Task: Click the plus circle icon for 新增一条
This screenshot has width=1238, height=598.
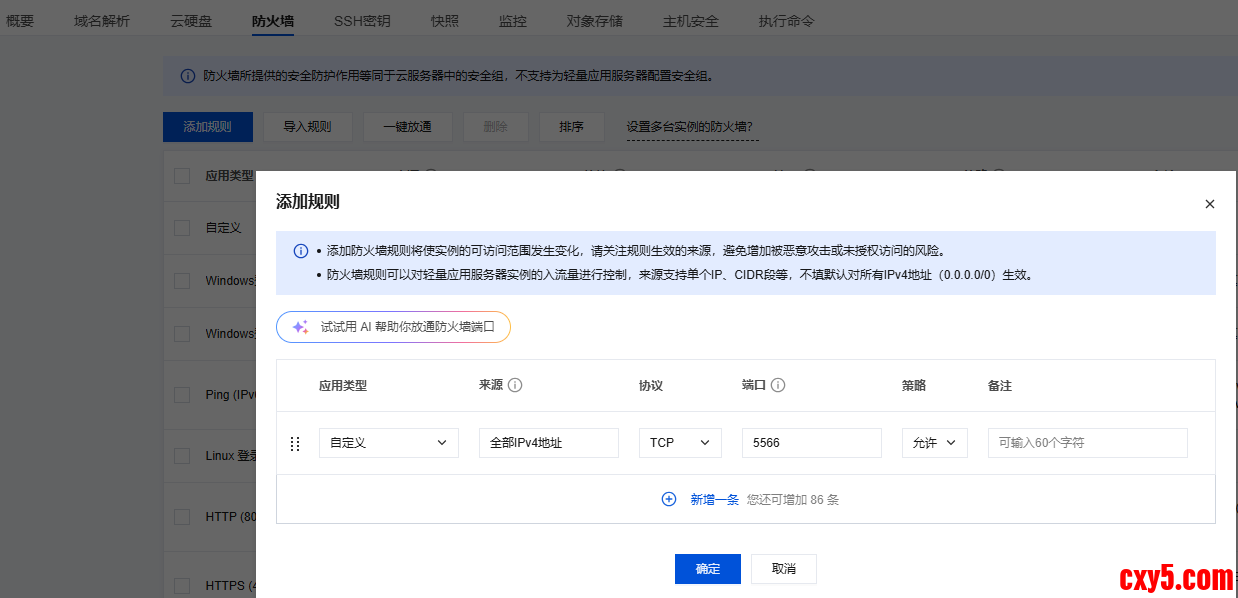Action: coord(669,499)
